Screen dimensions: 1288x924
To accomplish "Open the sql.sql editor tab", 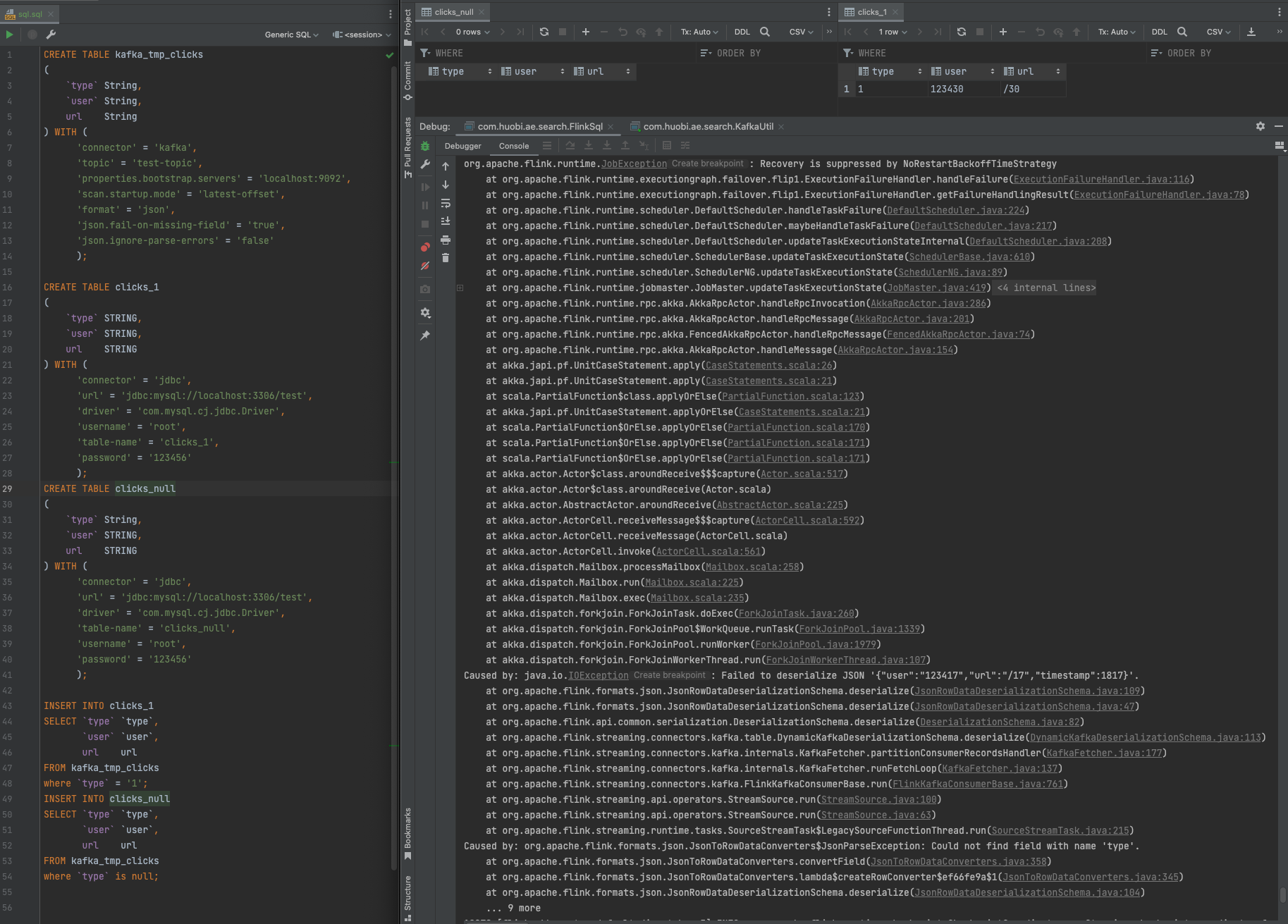I will 30,13.
